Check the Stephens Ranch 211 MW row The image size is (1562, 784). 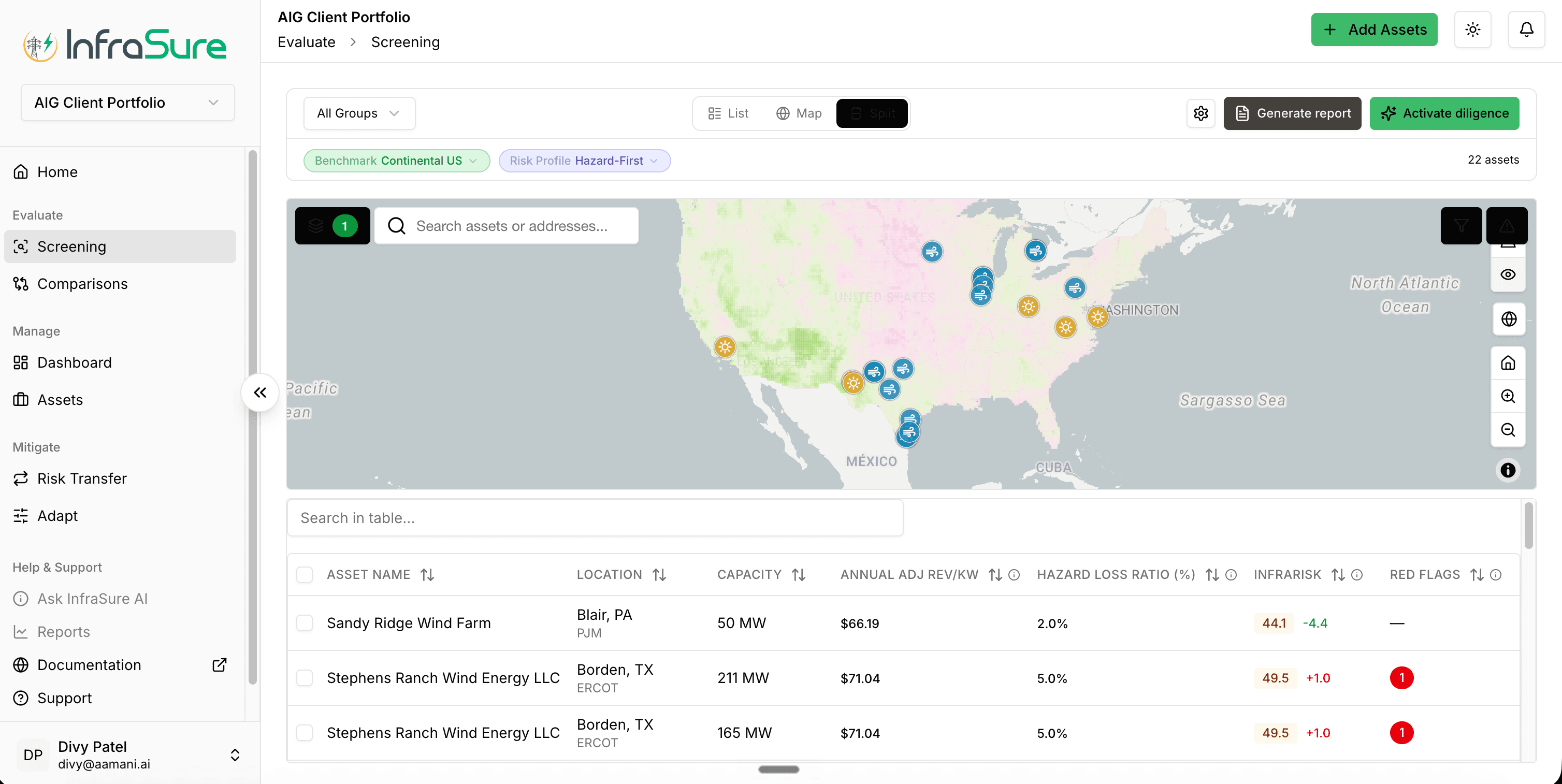305,678
